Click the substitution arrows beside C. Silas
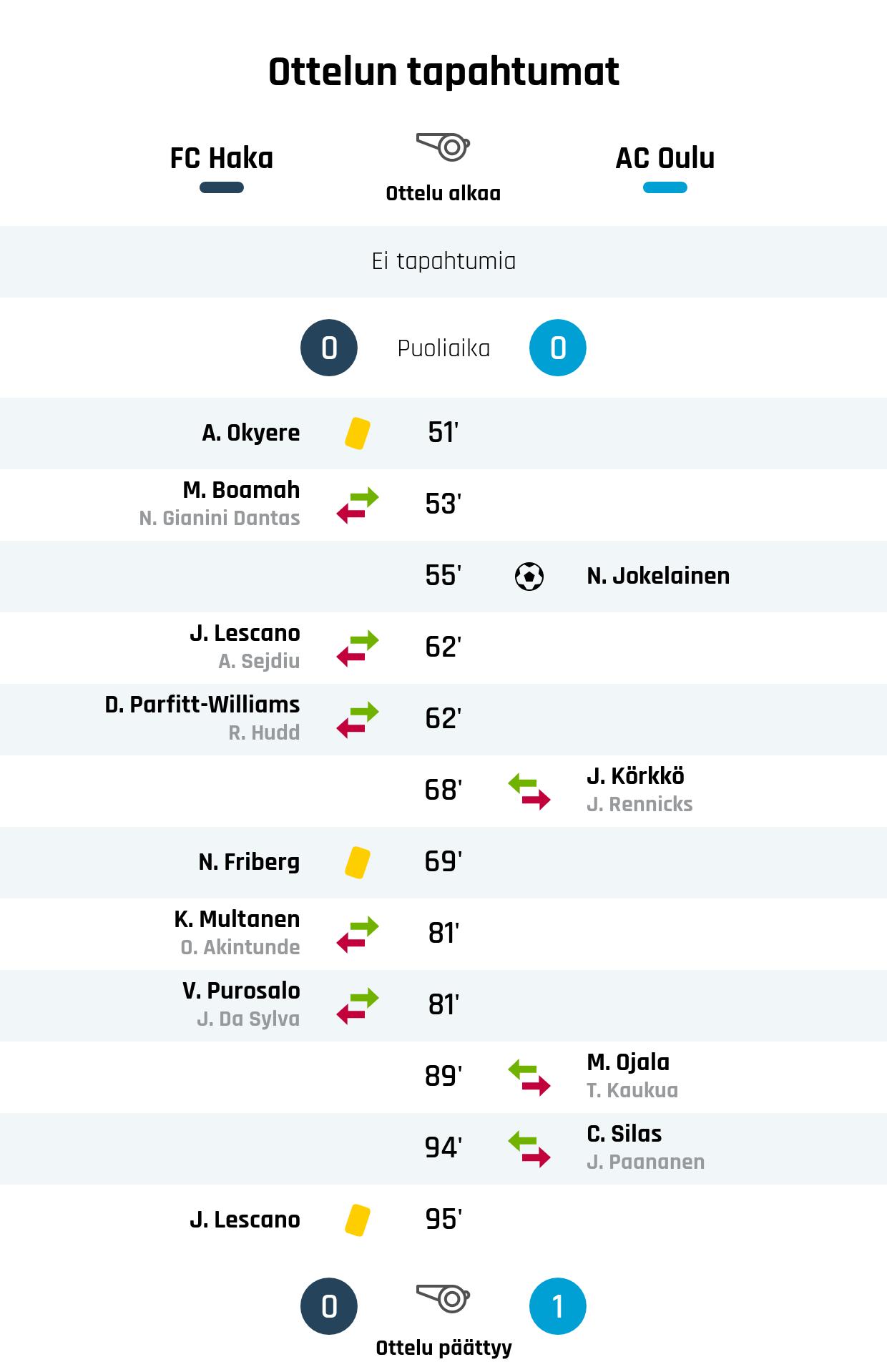The height and width of the screenshot is (1372, 887). [x=529, y=1149]
